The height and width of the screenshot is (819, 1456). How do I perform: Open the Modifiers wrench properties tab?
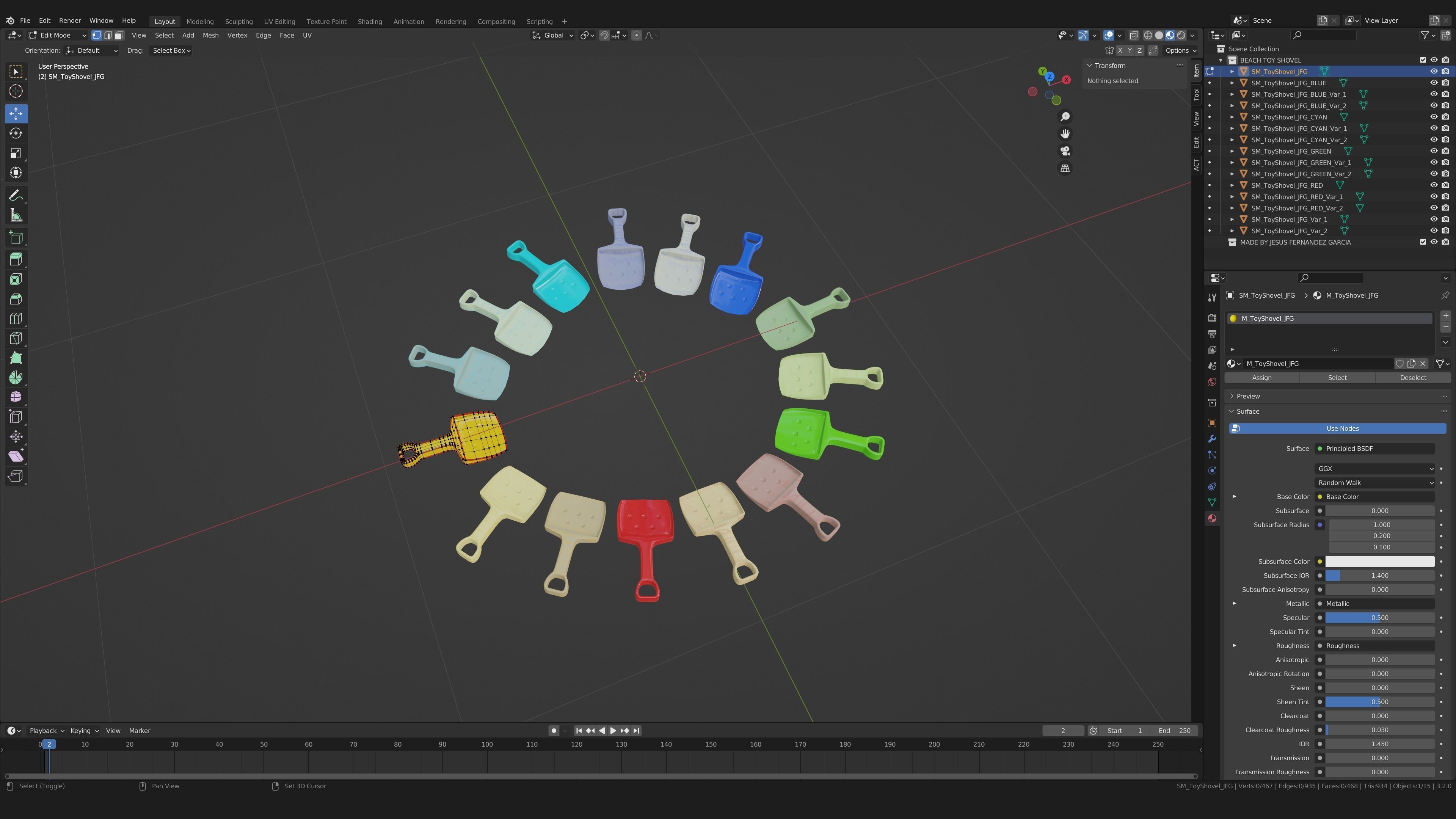pos(1212,439)
